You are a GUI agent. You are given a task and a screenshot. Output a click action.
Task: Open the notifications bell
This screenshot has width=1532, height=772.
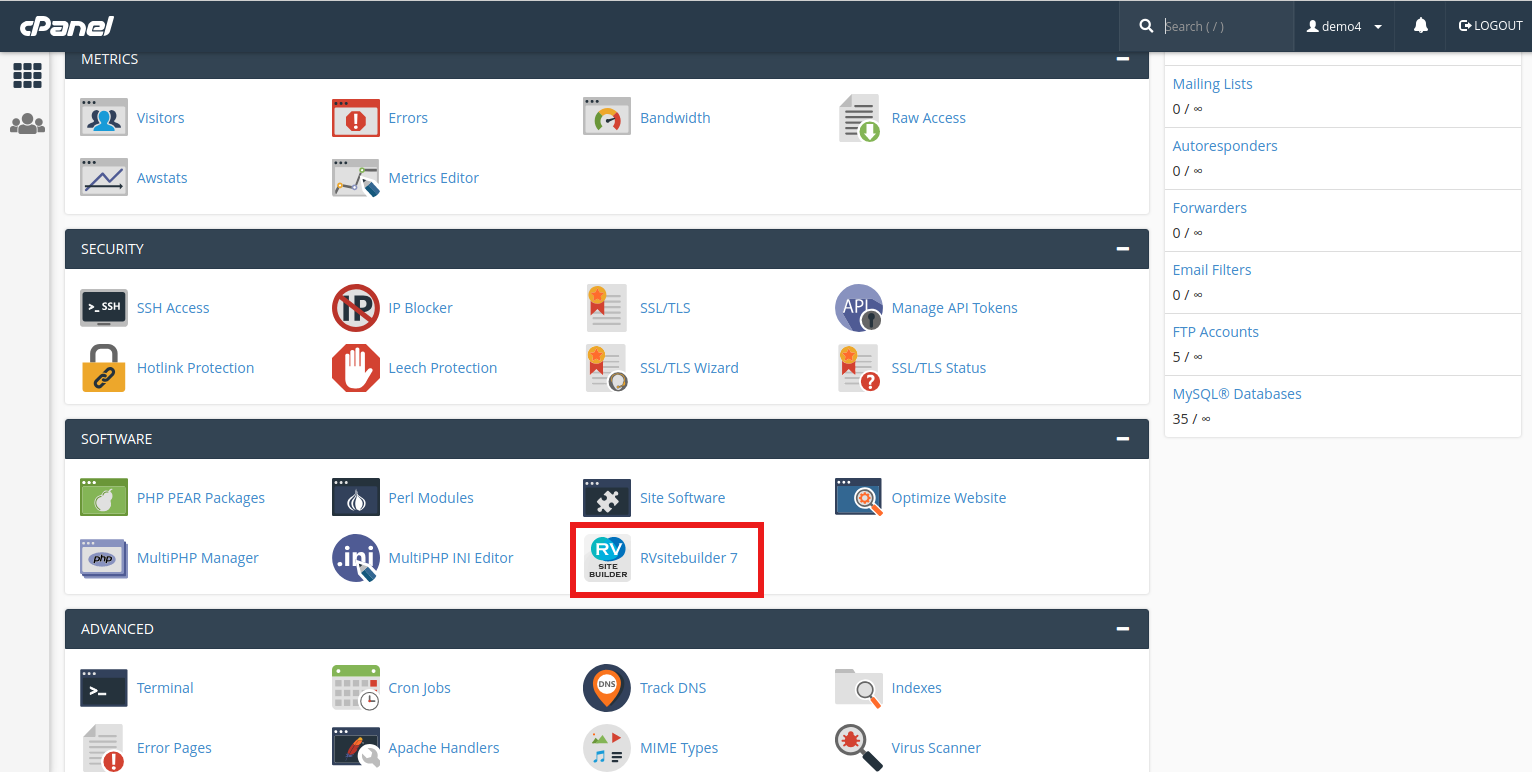tap(1421, 26)
